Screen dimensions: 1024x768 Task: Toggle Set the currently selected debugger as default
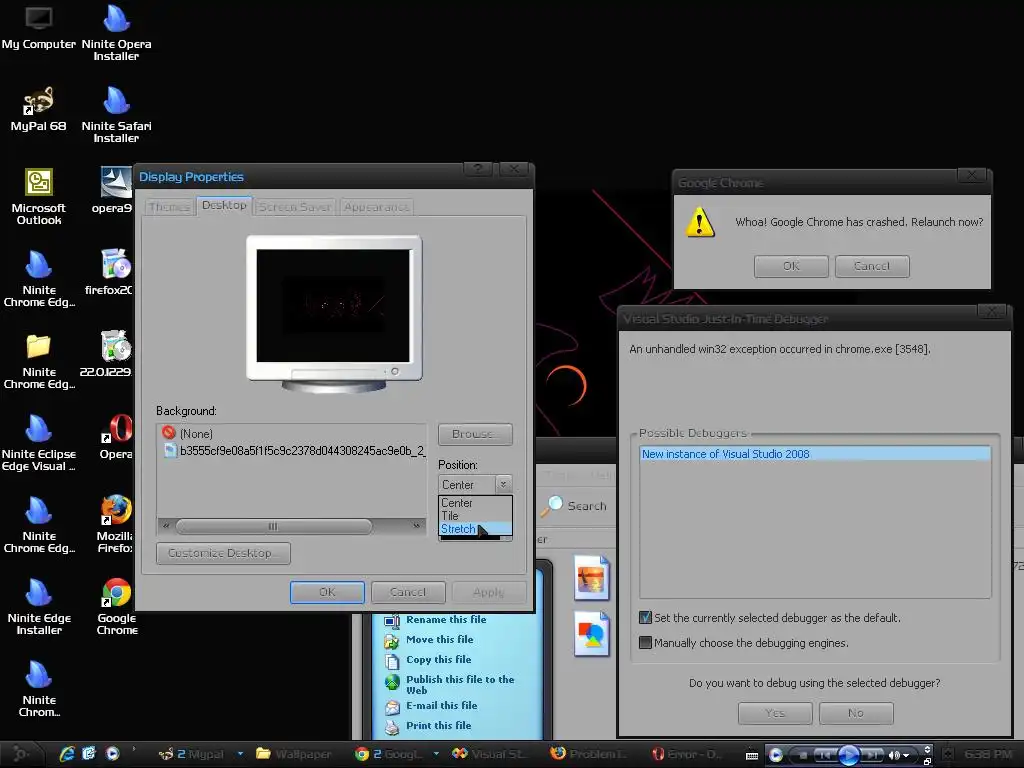pos(645,618)
